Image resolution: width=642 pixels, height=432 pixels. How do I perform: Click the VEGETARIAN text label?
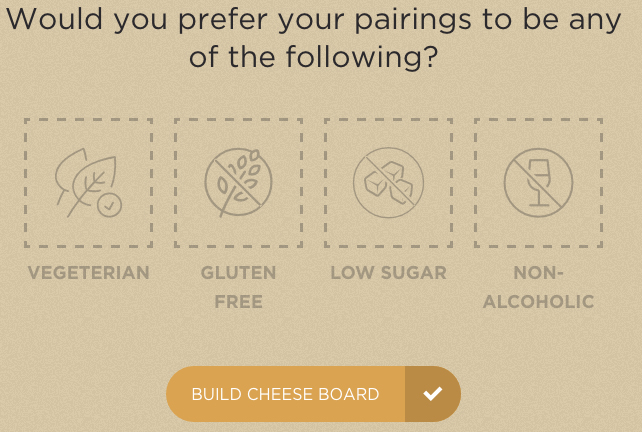coord(88,273)
